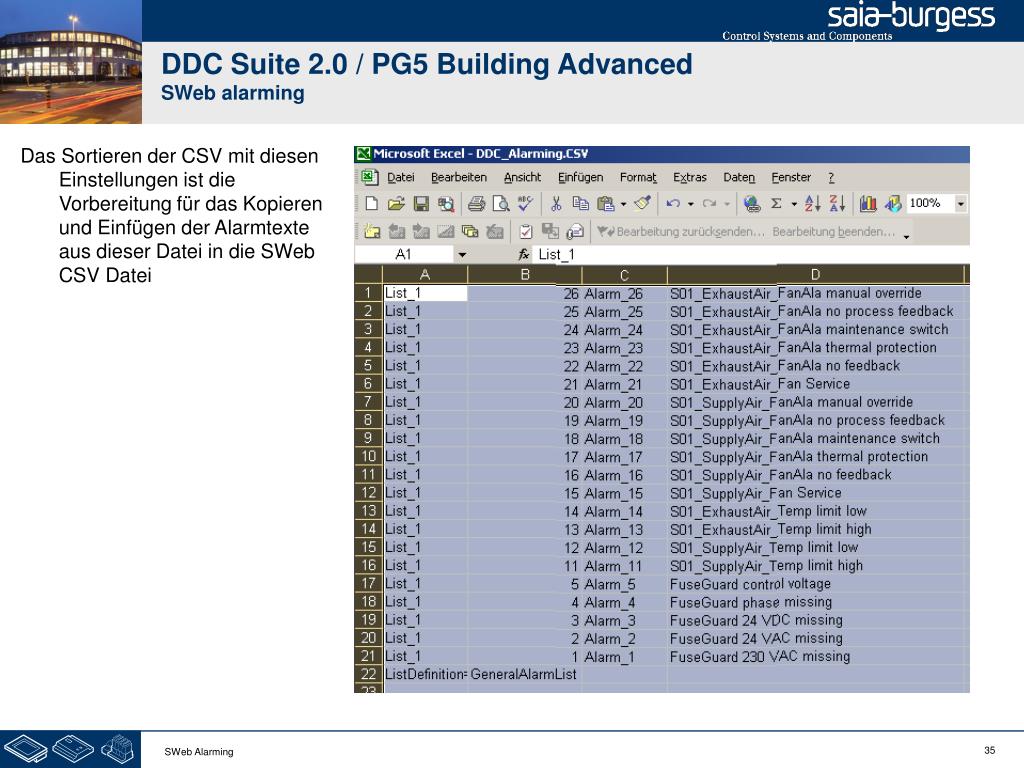1024x768 pixels.
Task: Open Print Preview icon
Action: click(501, 204)
